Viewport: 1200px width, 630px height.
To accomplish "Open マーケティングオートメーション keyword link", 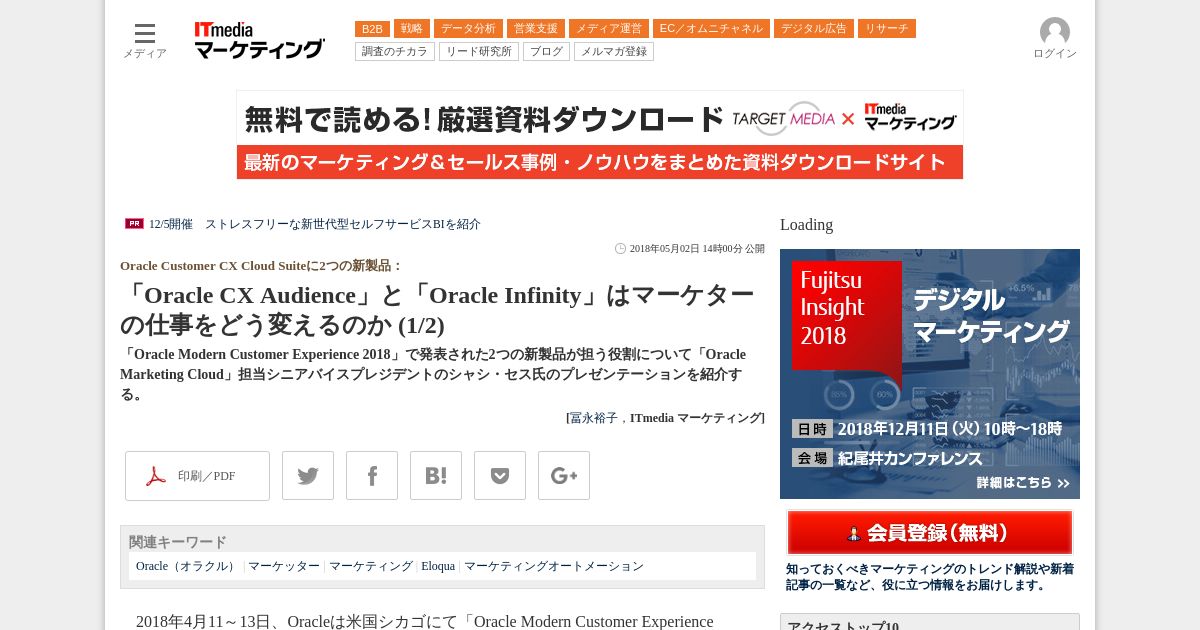I will tap(554, 566).
